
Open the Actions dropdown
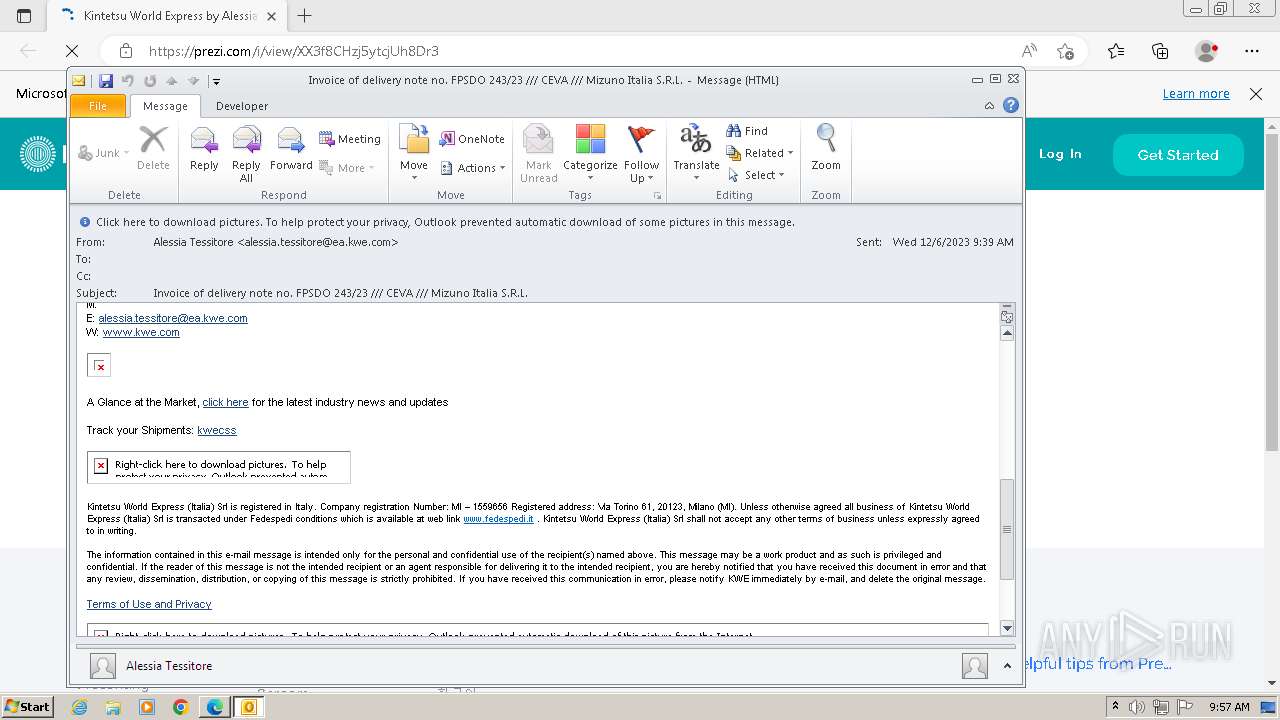click(473, 168)
